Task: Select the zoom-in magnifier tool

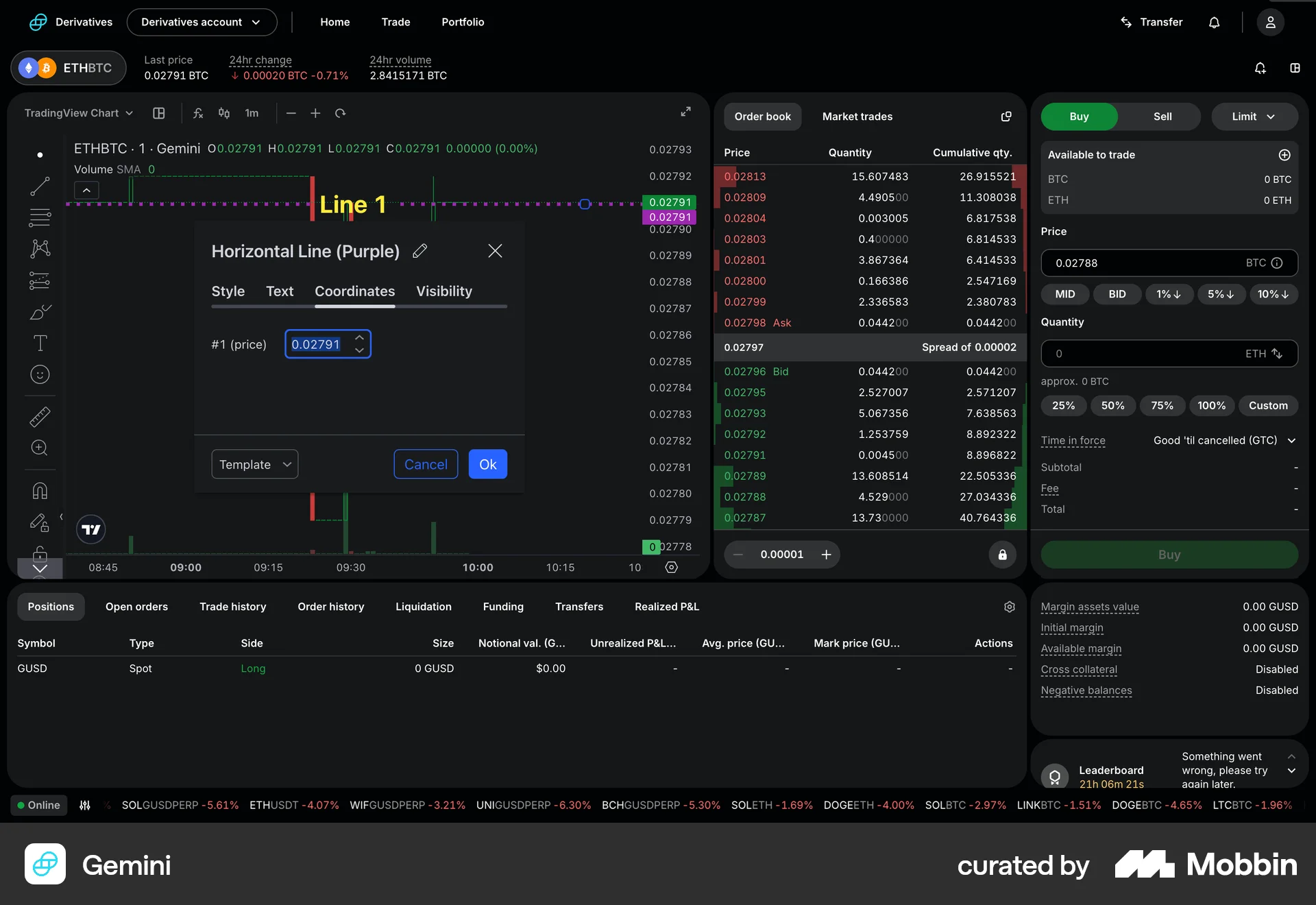Action: pyautogui.click(x=40, y=448)
